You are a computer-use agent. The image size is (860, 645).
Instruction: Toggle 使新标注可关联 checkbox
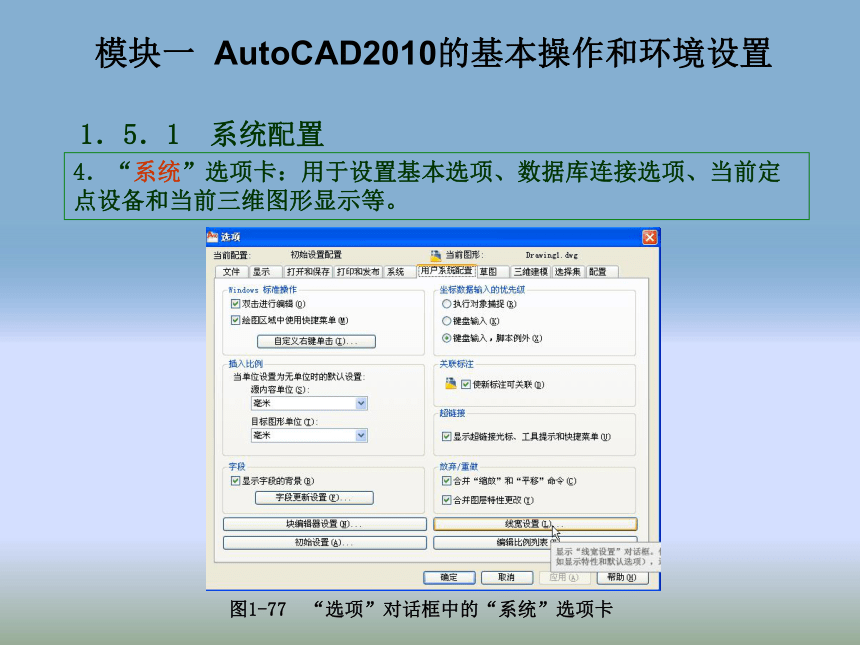click(466, 384)
